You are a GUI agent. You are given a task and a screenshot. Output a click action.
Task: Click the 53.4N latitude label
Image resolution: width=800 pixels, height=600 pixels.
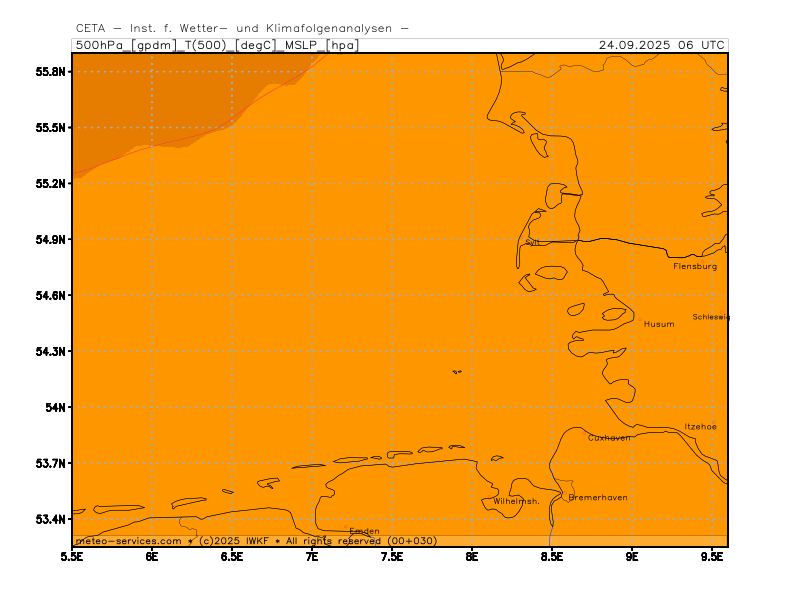pyautogui.click(x=51, y=519)
